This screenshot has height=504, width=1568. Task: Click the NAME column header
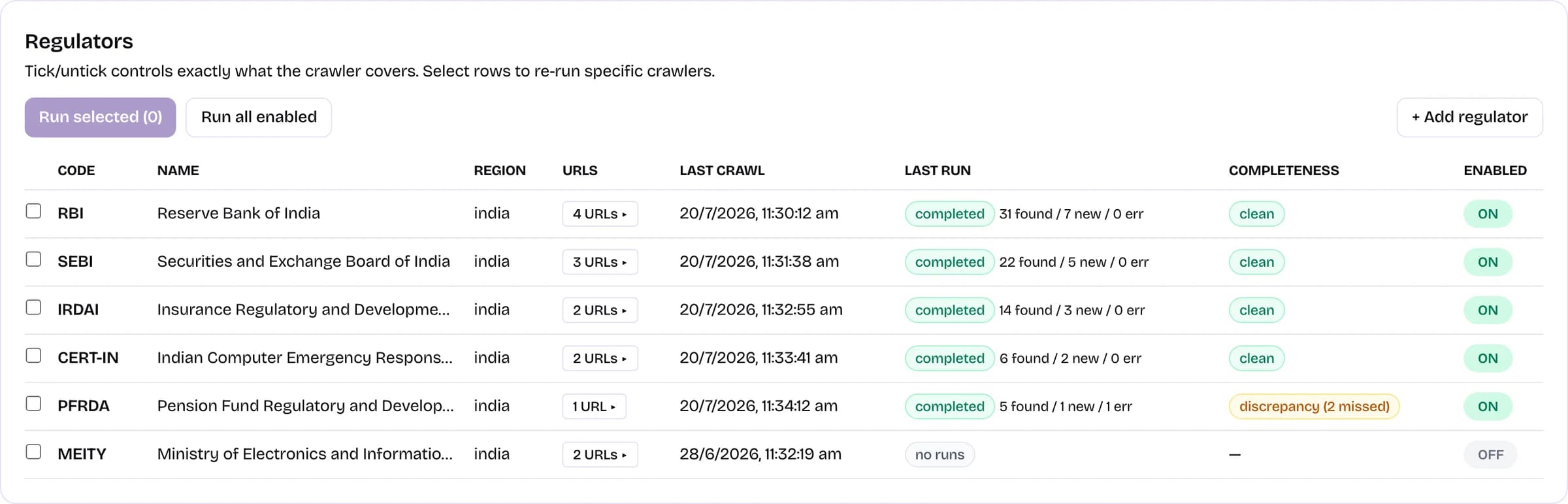point(178,171)
